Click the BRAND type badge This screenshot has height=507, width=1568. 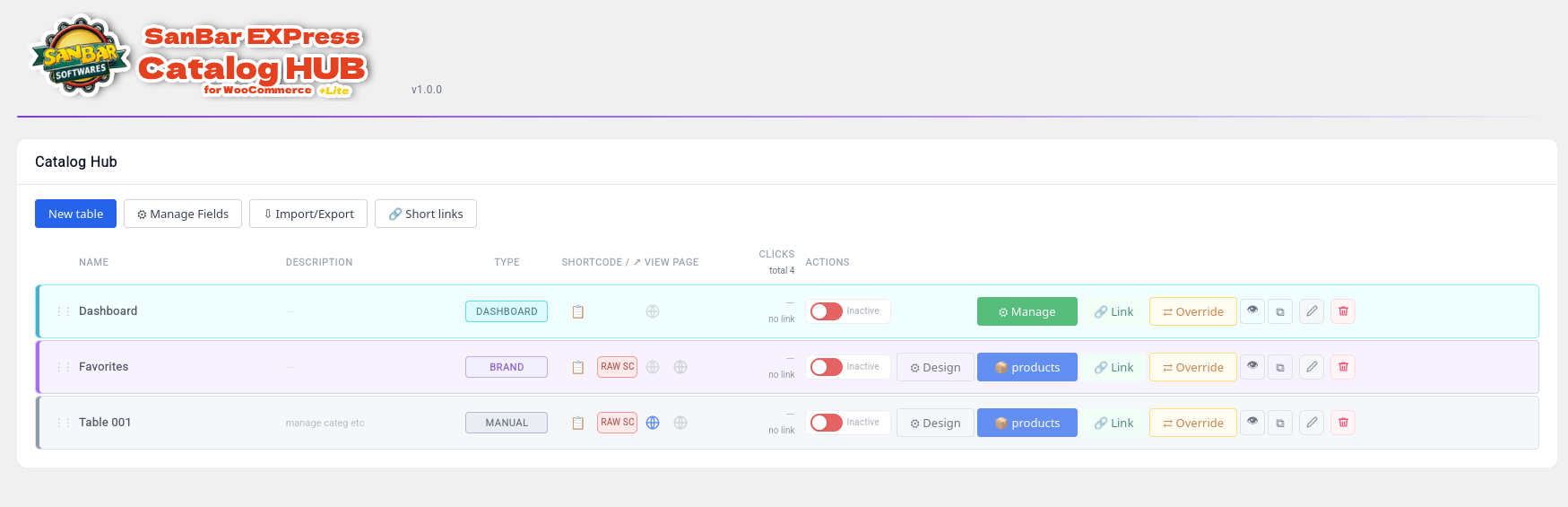(507, 367)
